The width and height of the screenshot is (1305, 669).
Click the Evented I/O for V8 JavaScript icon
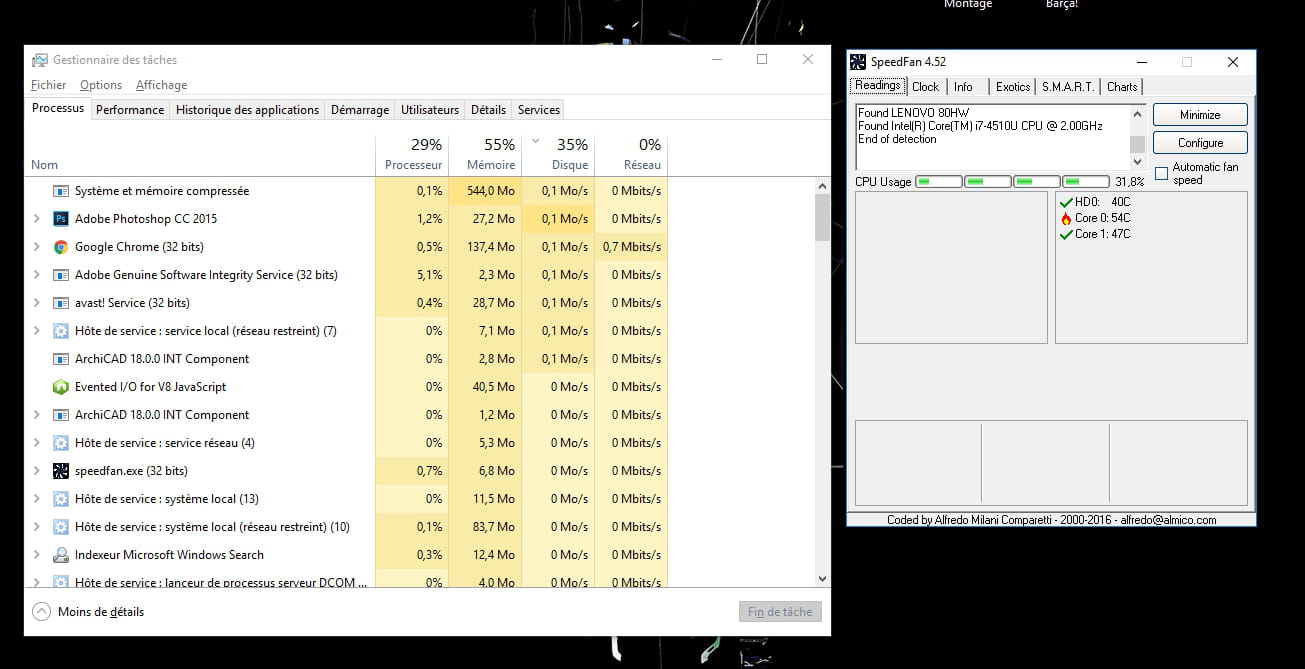click(60, 387)
